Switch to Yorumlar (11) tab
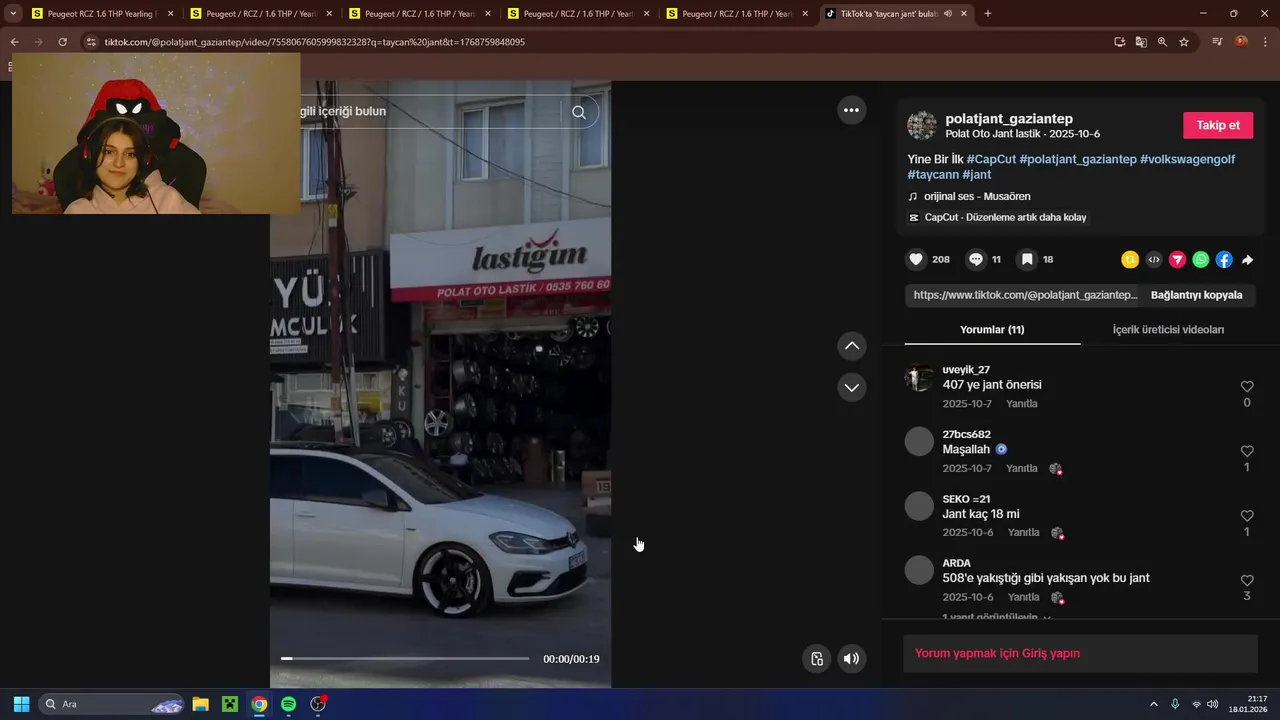This screenshot has height=720, width=1280. pyautogui.click(x=992, y=330)
